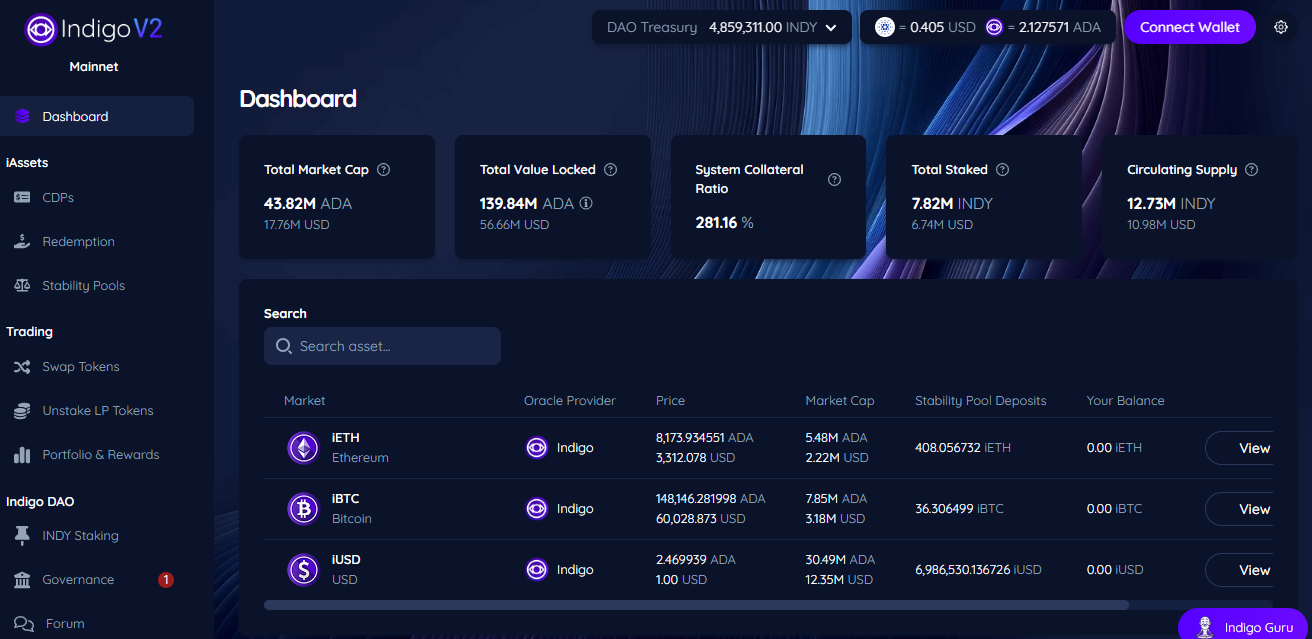Image resolution: width=1312 pixels, height=639 pixels.
Task: Click the horizontal table scrollbar
Action: pyautogui.click(x=695, y=605)
